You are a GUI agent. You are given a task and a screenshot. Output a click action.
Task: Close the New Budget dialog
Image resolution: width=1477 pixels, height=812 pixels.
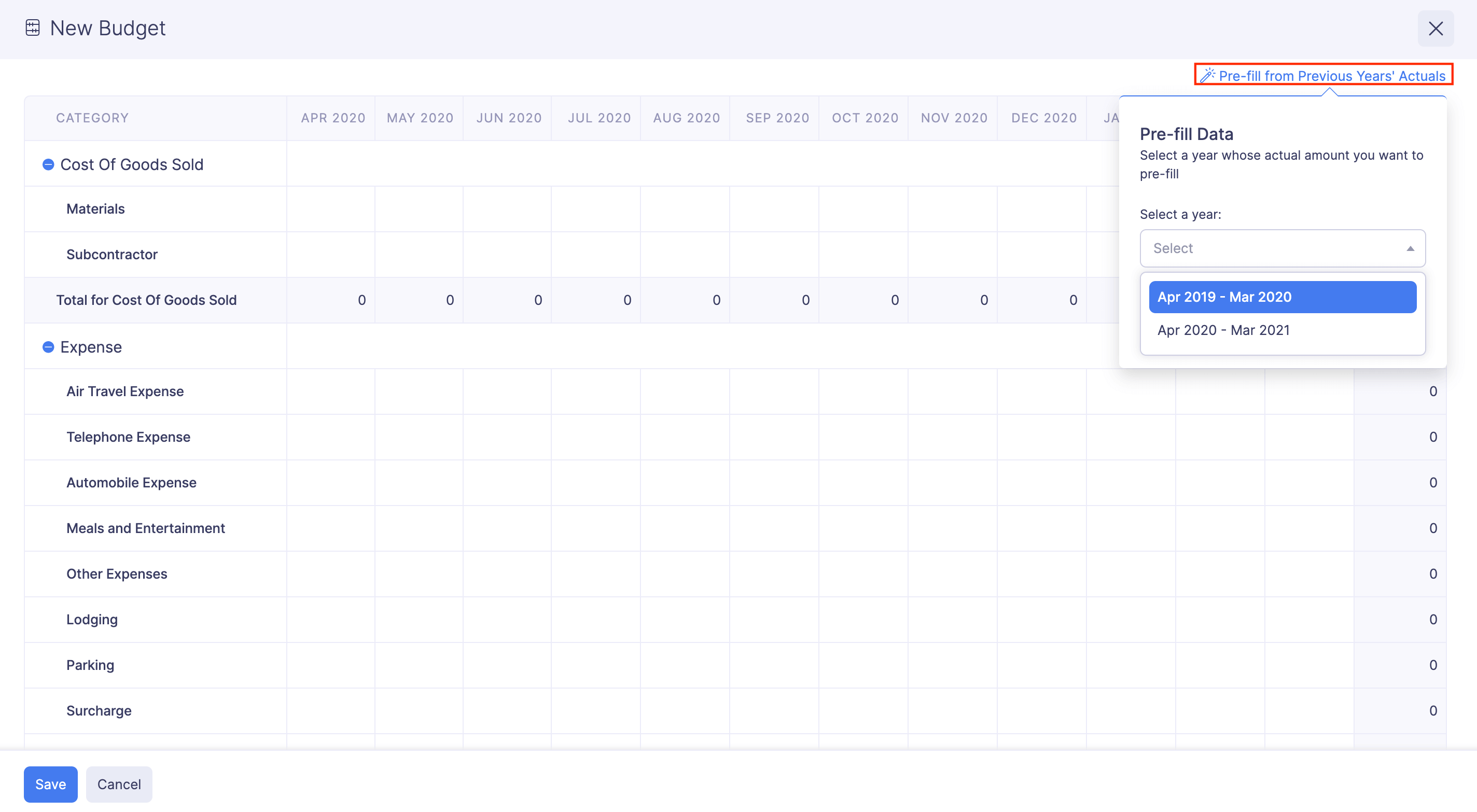[x=1435, y=29]
